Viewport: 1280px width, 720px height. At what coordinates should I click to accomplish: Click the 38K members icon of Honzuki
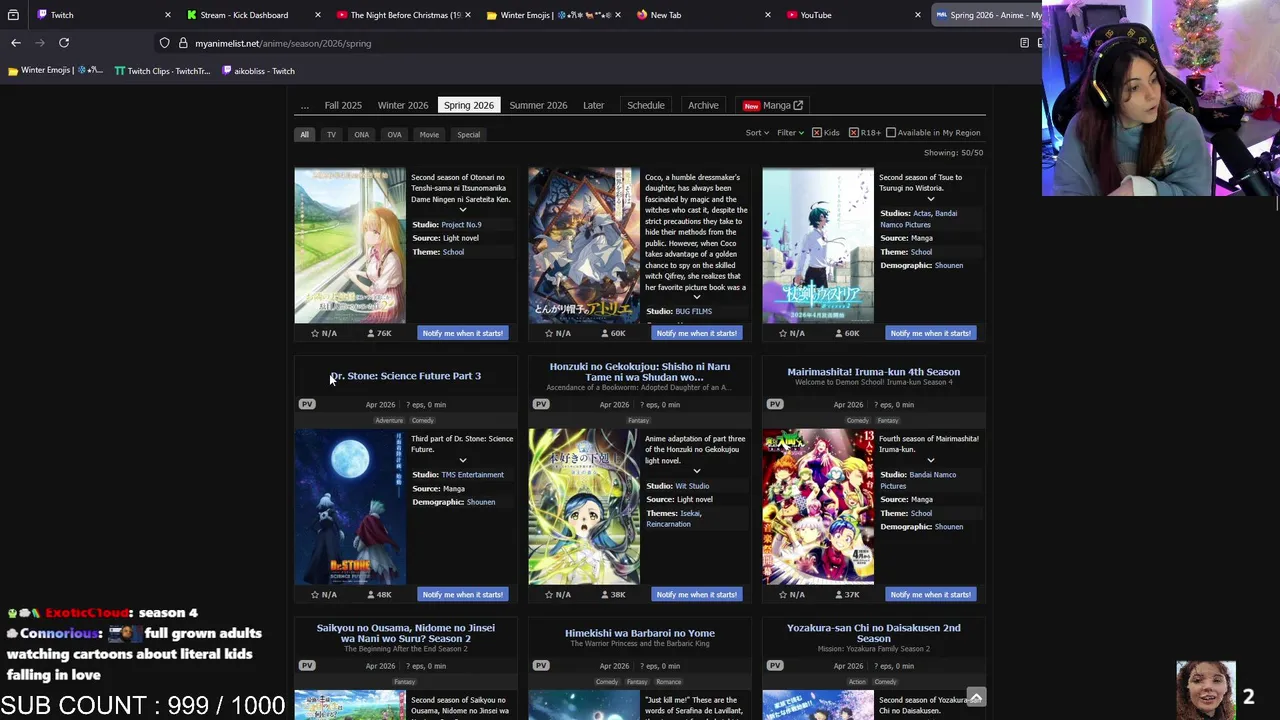click(x=605, y=594)
